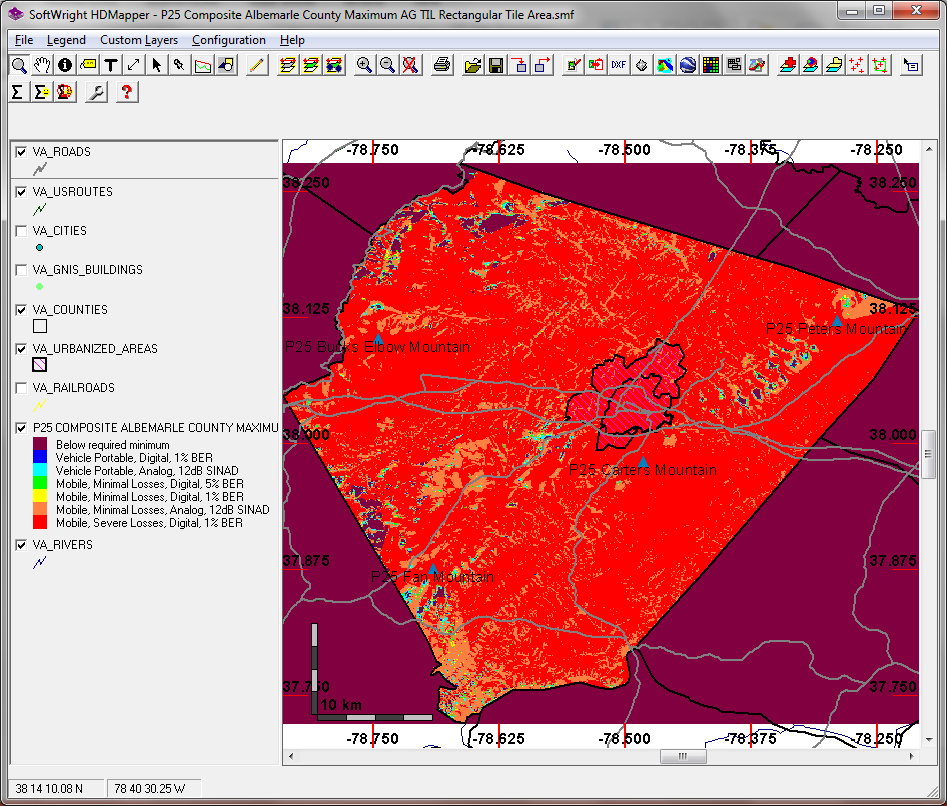The width and height of the screenshot is (947, 806).
Task: Click the map's horizontal scrollbar thumb
Action: pyautogui.click(x=683, y=756)
